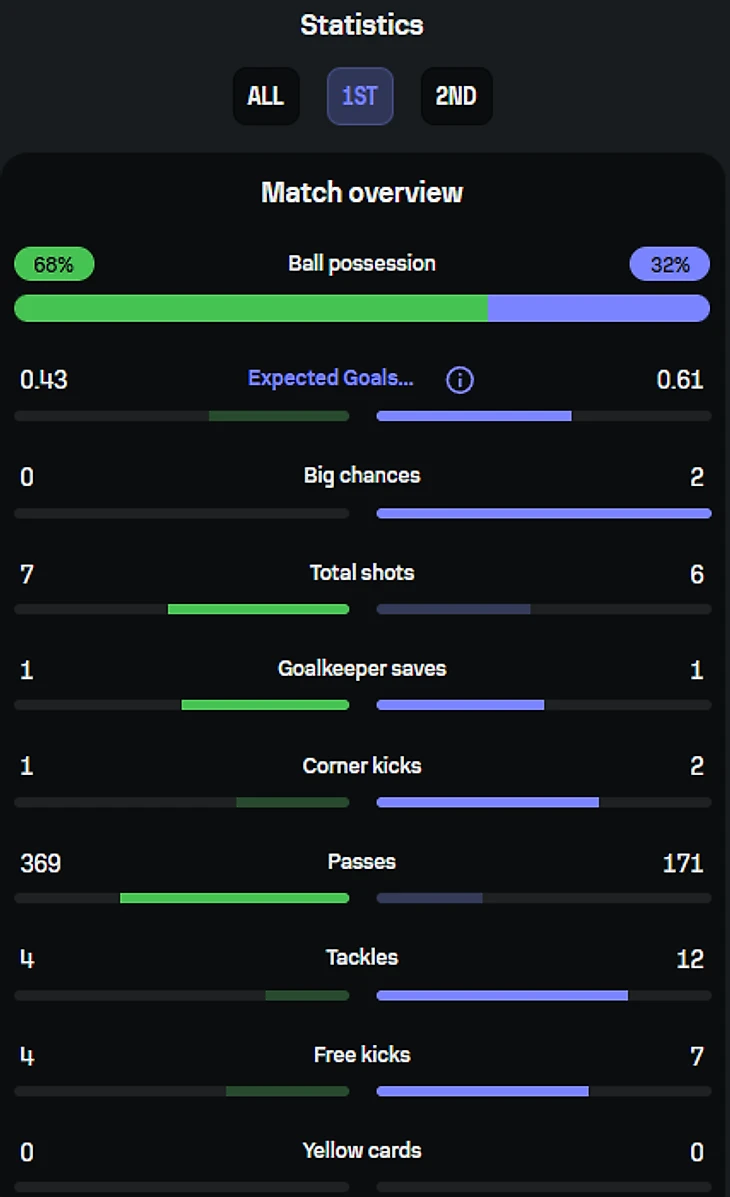Click the Yellow cards label
Screen dimensions: 730x1197
tap(362, 1151)
